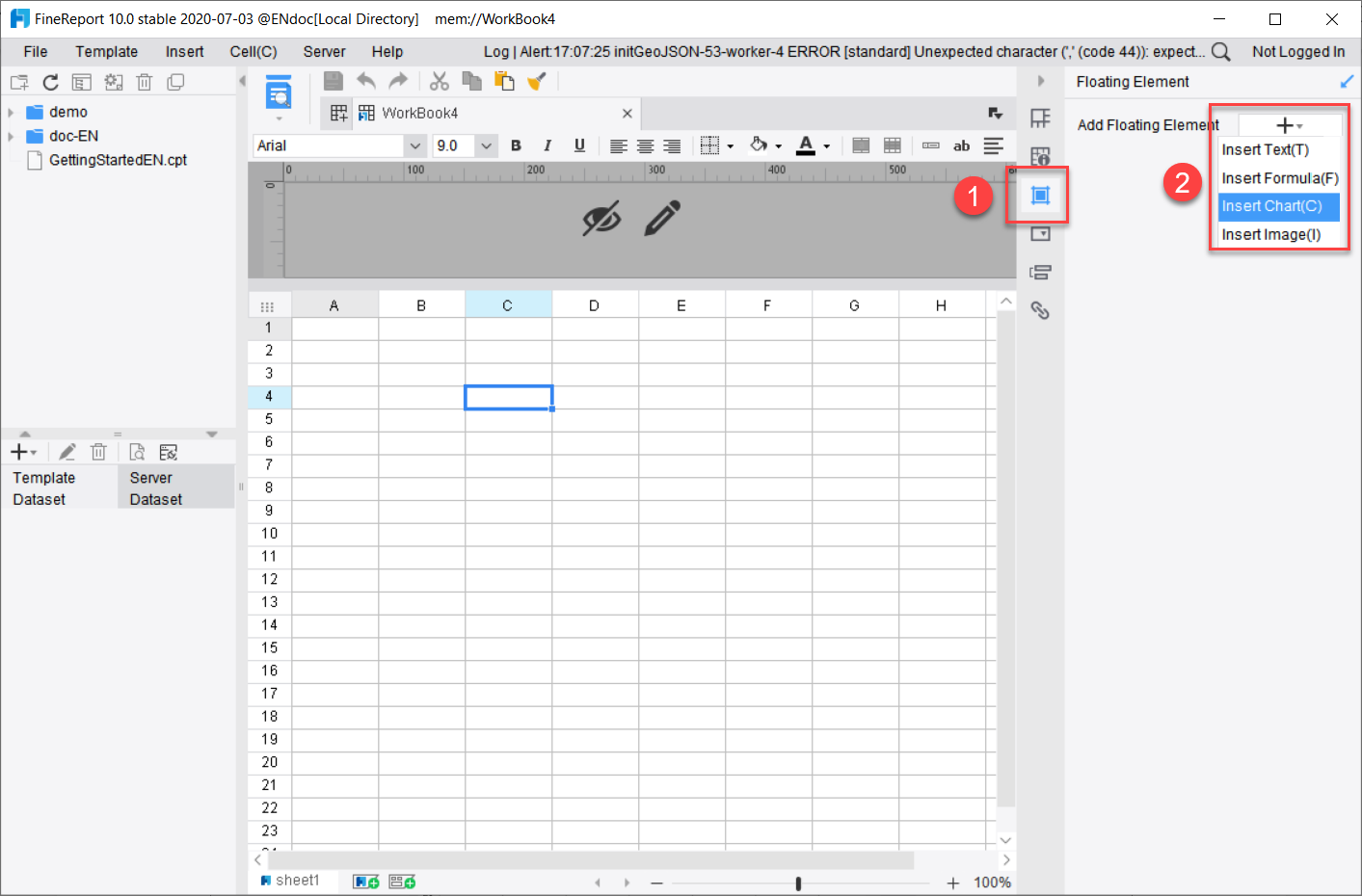Viewport: 1362px width, 896px height.
Task: Select the Floating Element panel icon
Action: click(1040, 196)
